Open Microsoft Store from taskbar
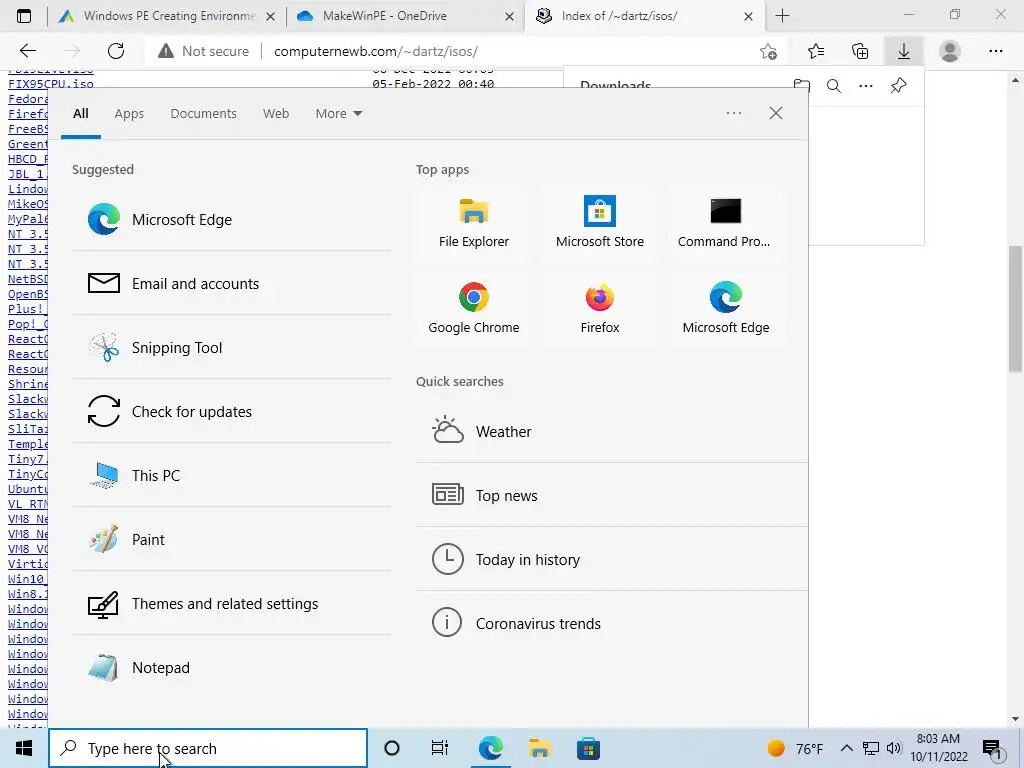The width and height of the screenshot is (1024, 768). point(588,748)
